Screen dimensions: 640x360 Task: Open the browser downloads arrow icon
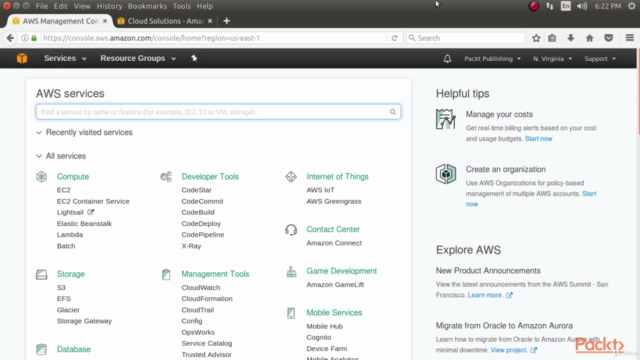[571, 38]
